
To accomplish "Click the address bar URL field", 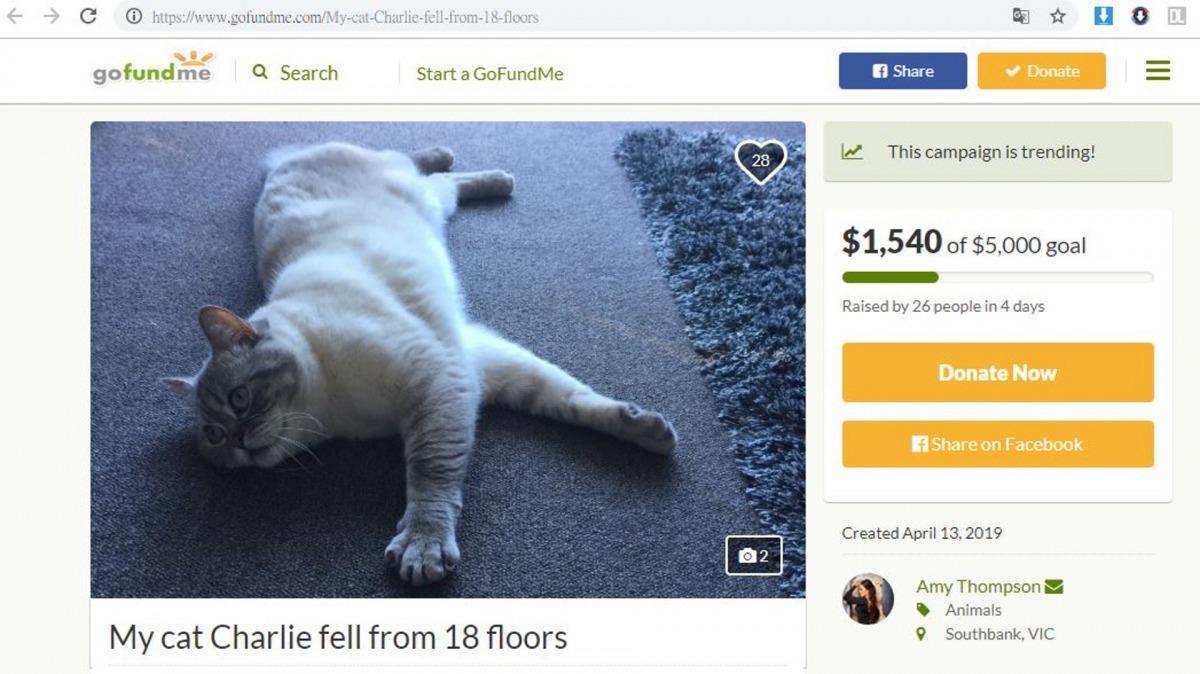I will pyautogui.click(x=560, y=17).
